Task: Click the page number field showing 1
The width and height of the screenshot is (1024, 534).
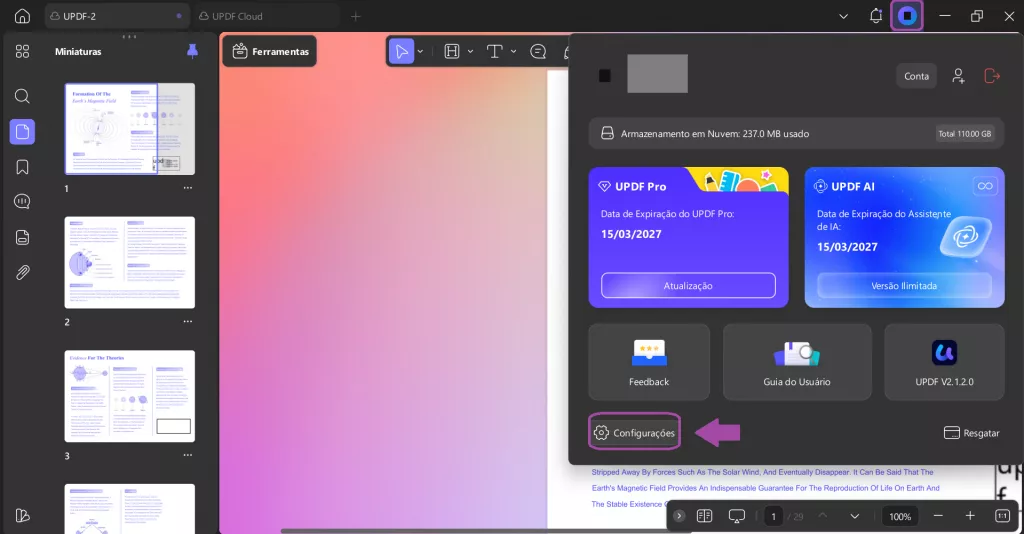Action: tap(773, 516)
